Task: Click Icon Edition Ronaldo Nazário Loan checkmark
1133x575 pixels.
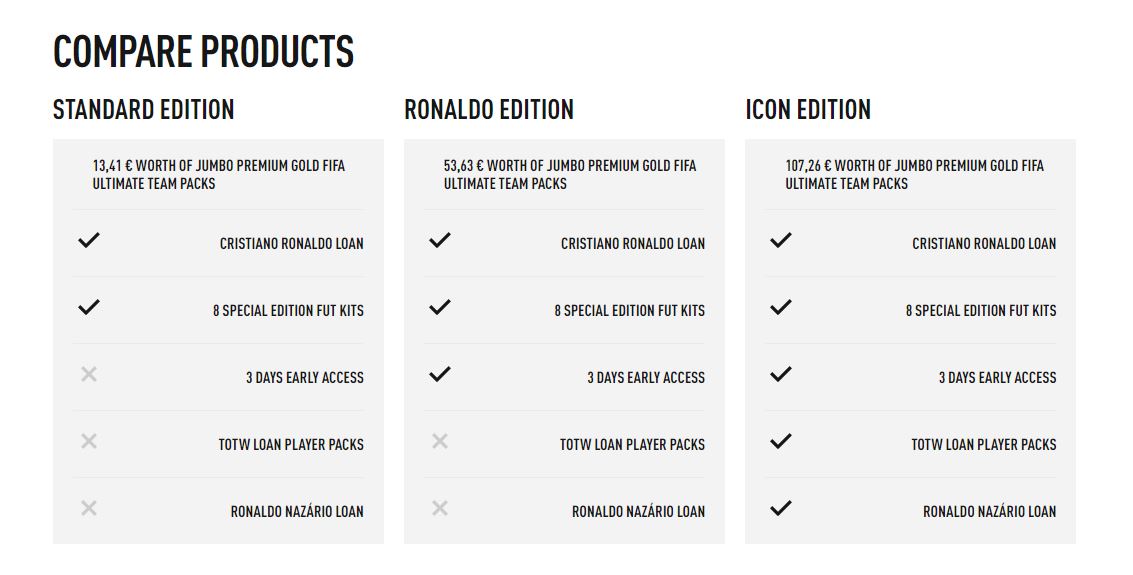Action: (781, 509)
